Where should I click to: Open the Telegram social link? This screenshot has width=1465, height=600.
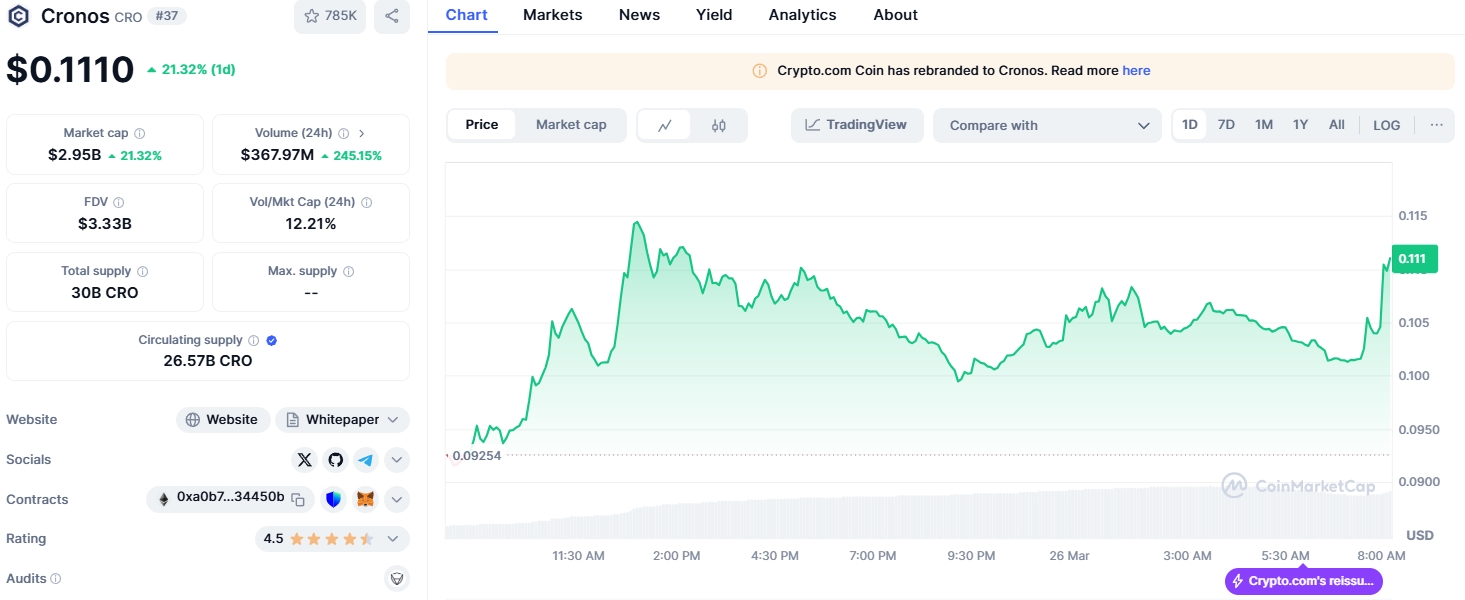click(x=366, y=460)
